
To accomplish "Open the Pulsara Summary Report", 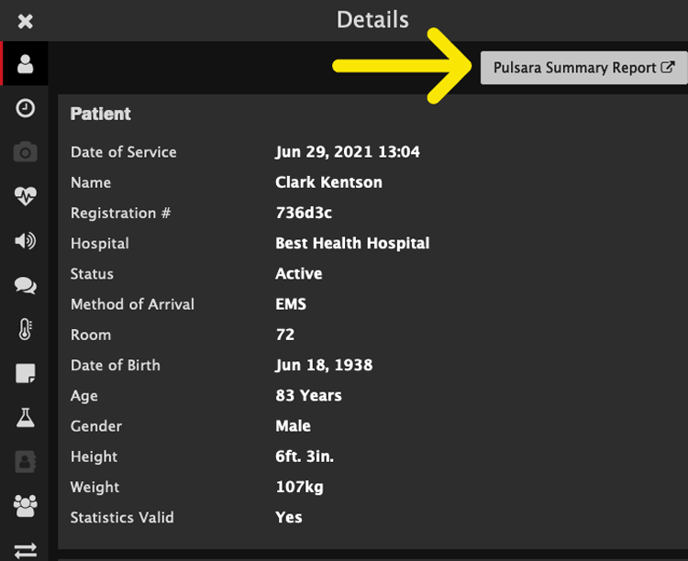I will tap(584, 68).
